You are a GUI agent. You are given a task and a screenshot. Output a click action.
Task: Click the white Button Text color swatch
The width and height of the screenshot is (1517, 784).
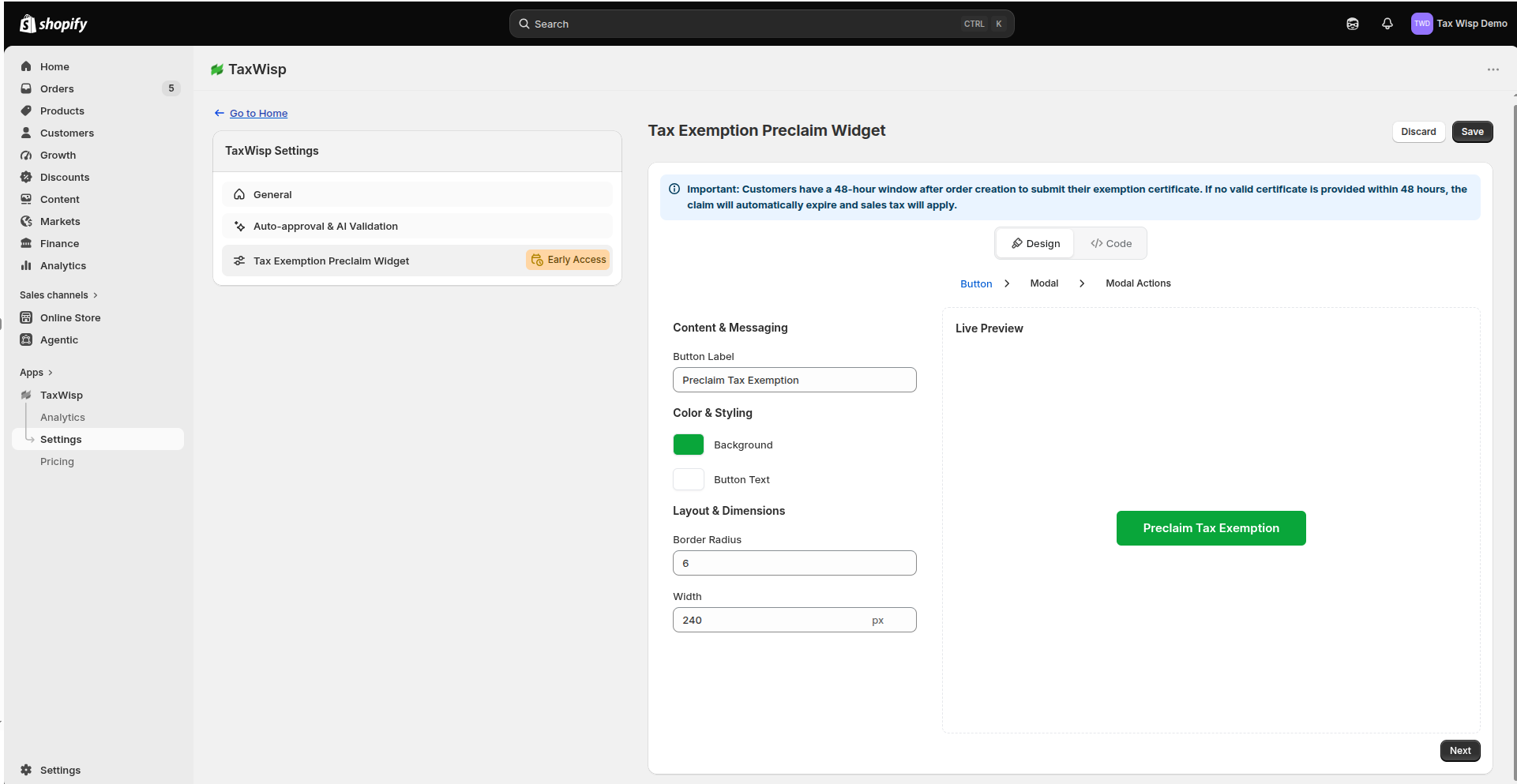pyautogui.click(x=688, y=479)
